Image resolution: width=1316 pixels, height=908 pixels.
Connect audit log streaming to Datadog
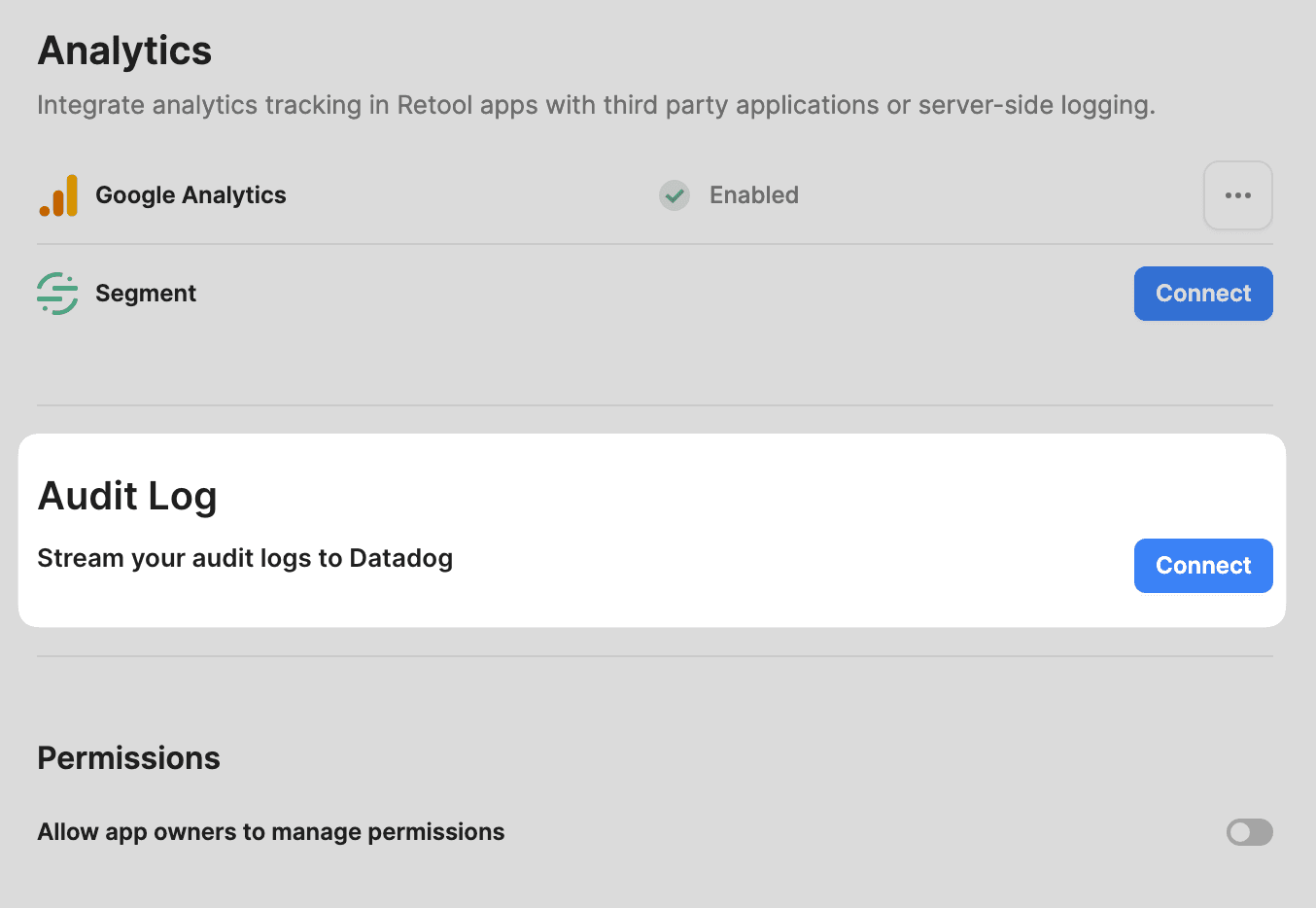pyautogui.click(x=1203, y=565)
